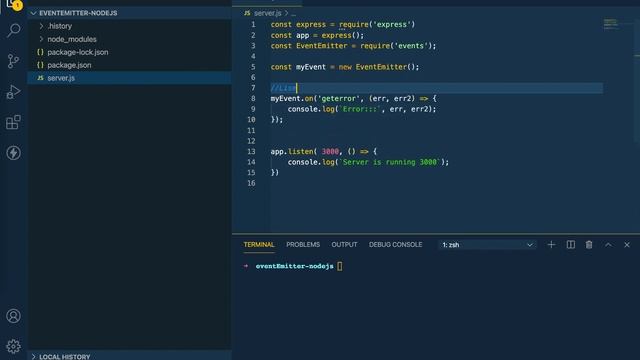
Task: Click the terminal prompt input area
Action: (x=340, y=266)
